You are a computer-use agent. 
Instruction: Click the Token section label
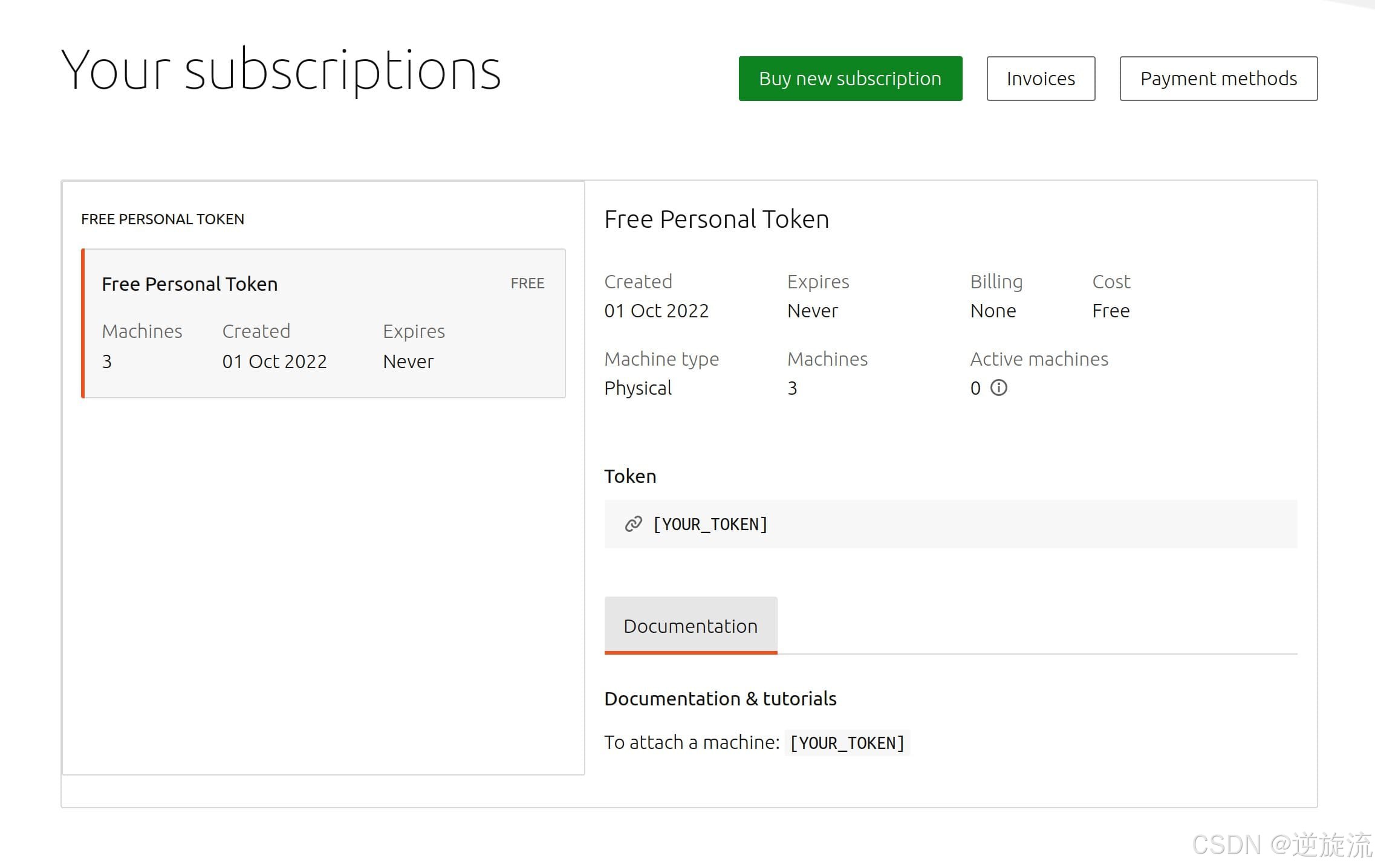click(x=630, y=476)
